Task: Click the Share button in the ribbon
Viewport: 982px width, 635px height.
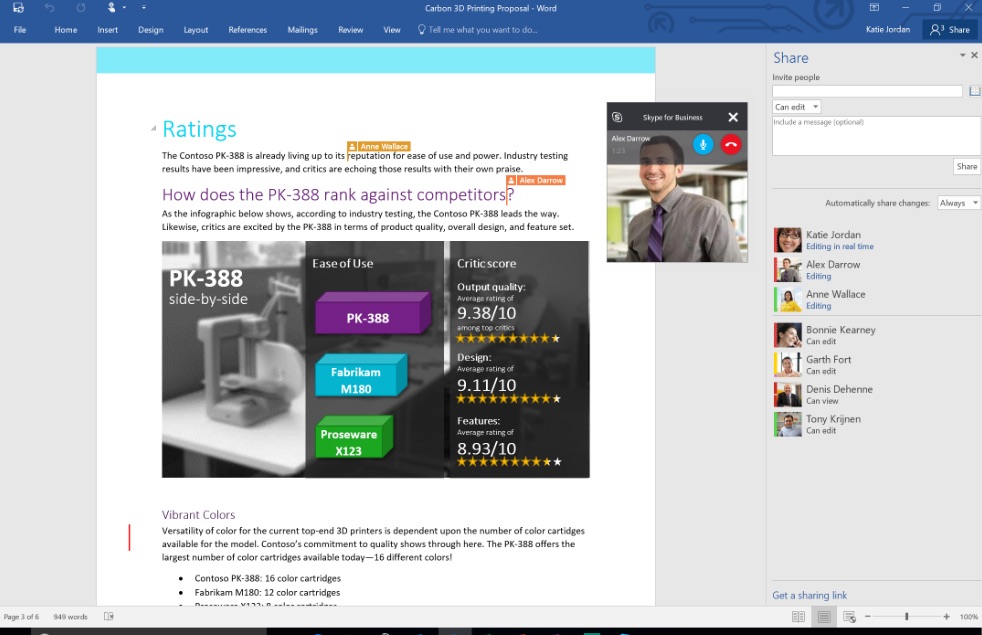Action: pos(950,29)
